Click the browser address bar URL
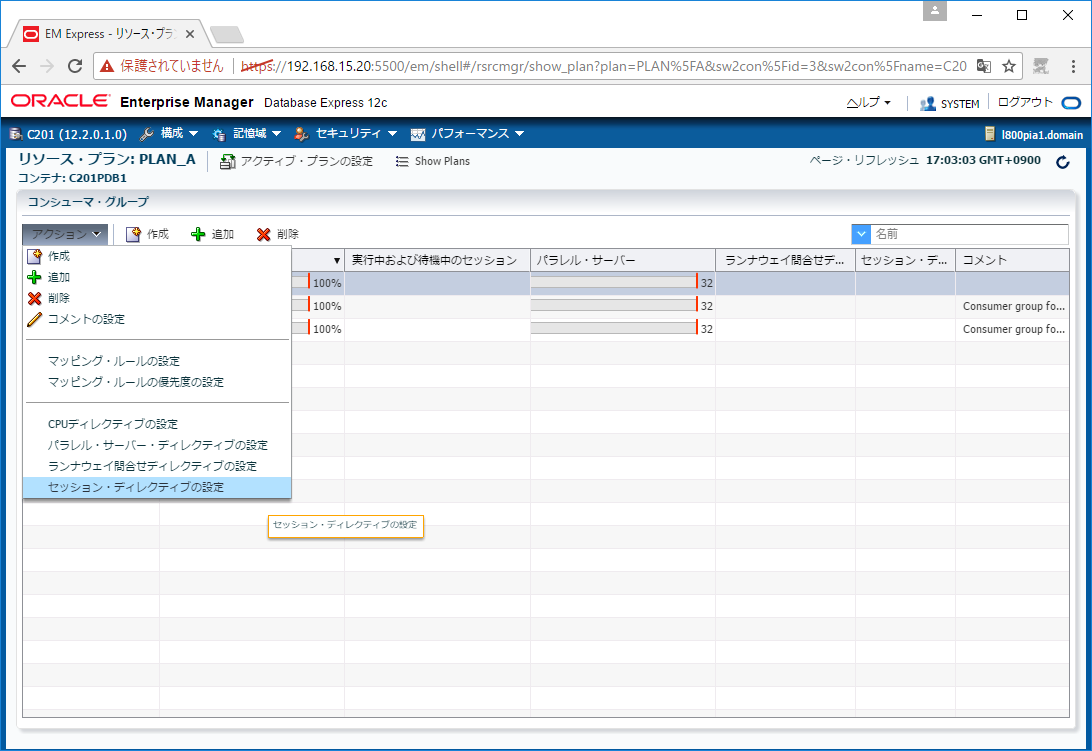The image size is (1092, 751). coord(604,66)
